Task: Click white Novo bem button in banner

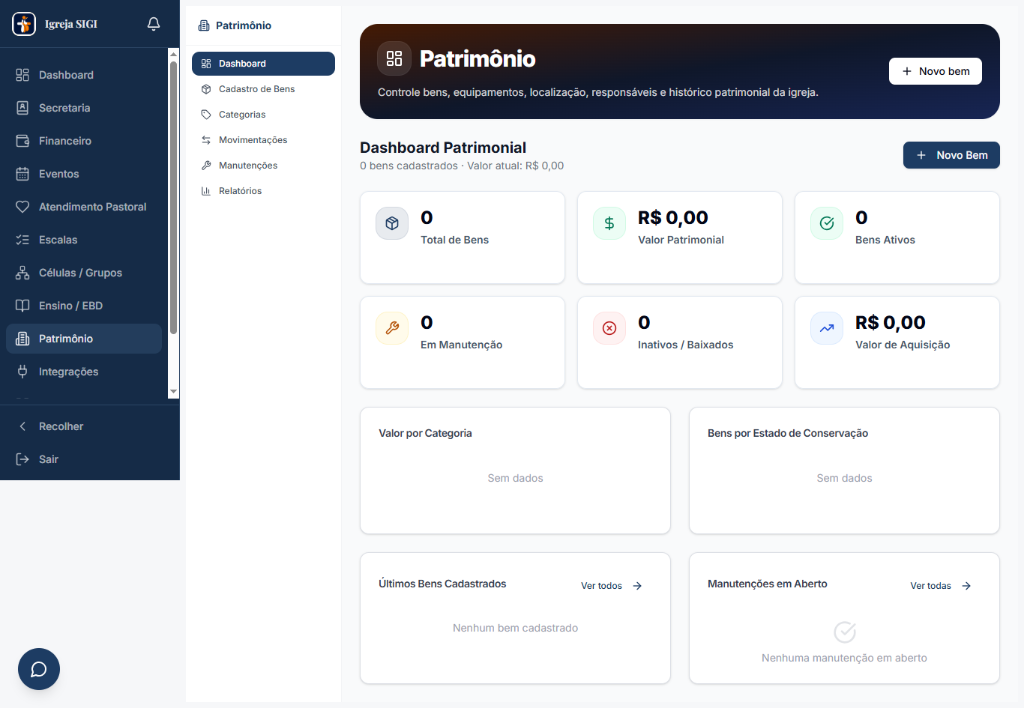Action: pos(935,71)
